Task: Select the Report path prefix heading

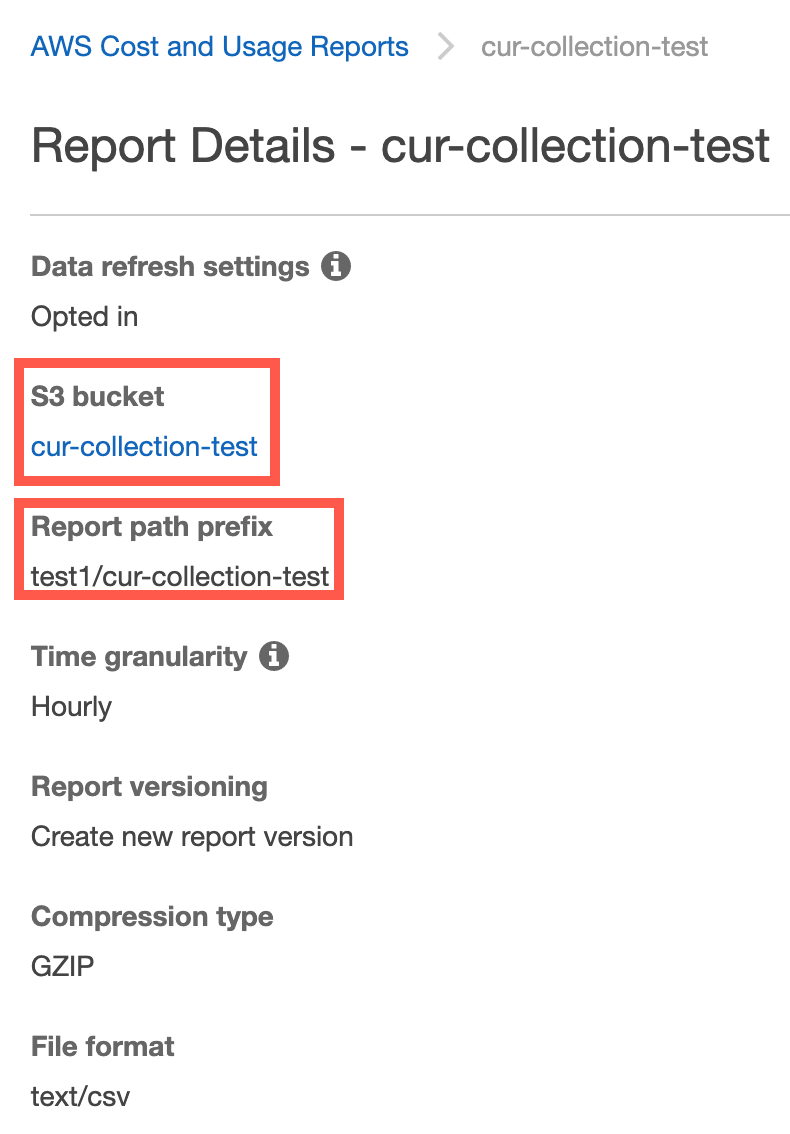Action: (x=152, y=527)
